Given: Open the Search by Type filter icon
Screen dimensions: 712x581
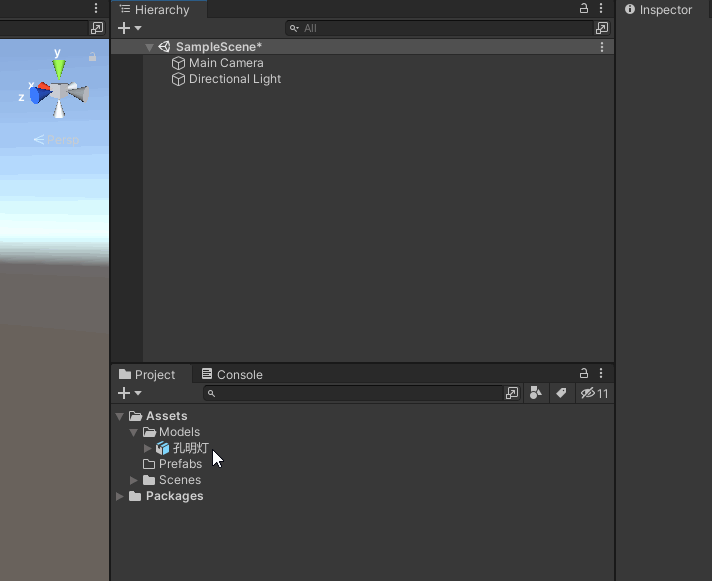Looking at the screenshot, I should [536, 393].
